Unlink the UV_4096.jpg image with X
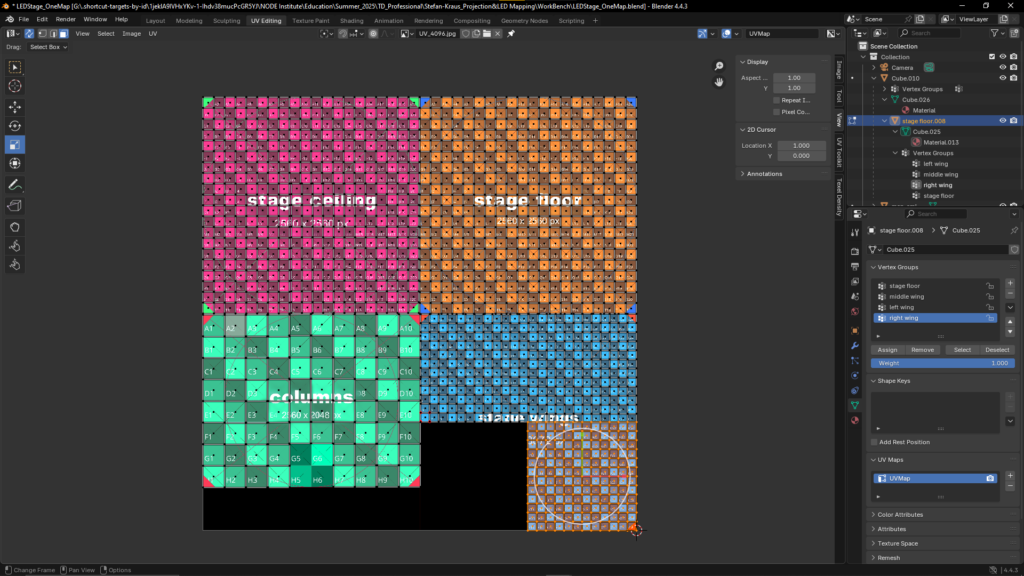 (x=498, y=33)
